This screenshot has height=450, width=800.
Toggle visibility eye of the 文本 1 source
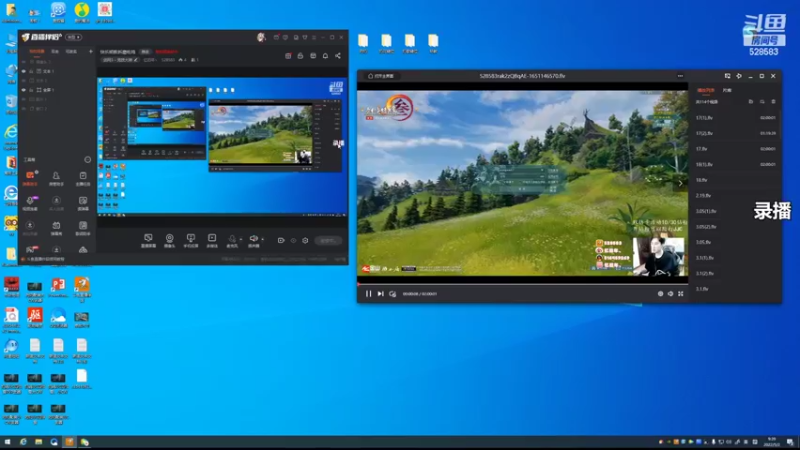pyautogui.click(x=23, y=71)
